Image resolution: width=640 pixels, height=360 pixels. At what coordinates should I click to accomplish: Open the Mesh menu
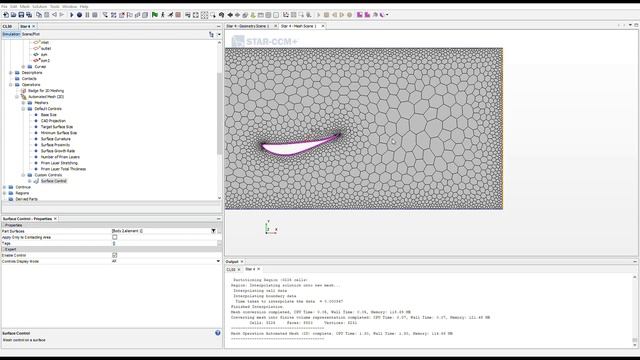point(25,7)
